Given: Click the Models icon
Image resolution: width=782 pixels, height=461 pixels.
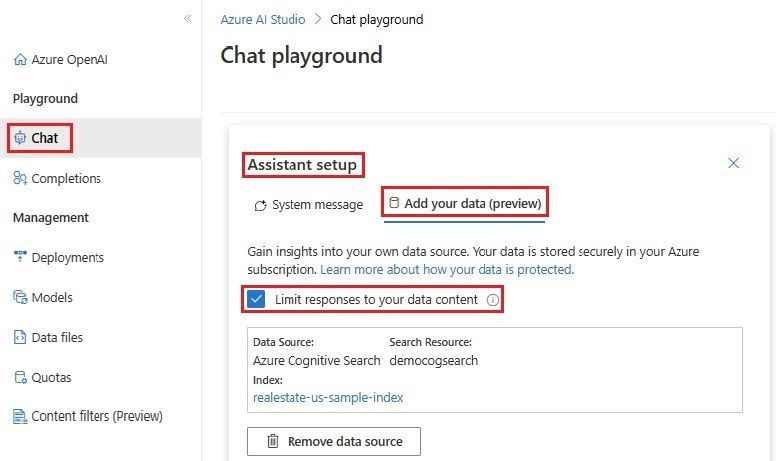Looking at the screenshot, I should click(x=20, y=297).
